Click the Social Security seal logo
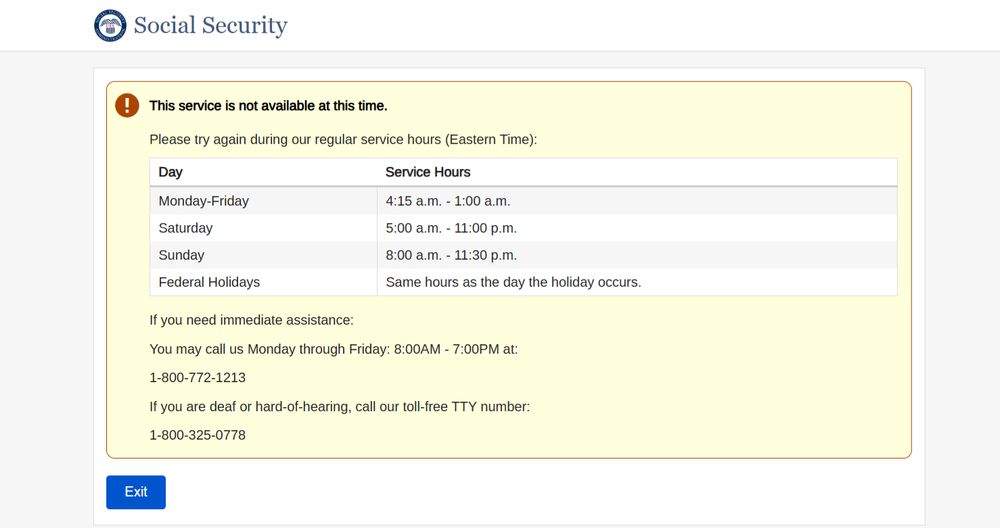This screenshot has width=1000, height=528. 110,26
